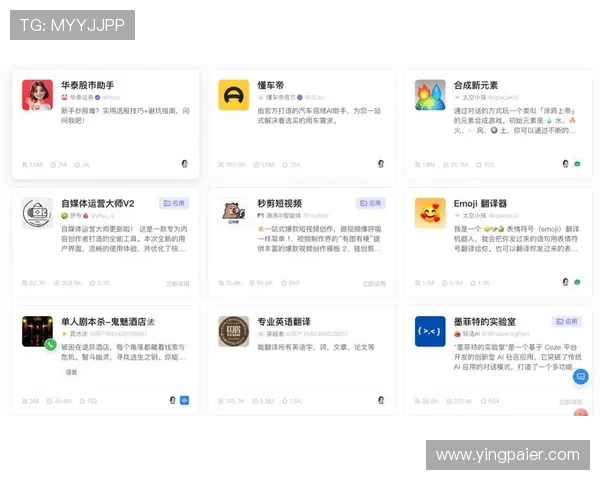Click the 应用 tag on 秒剪短视频 card
Screen dimensions: 600x480
click(370, 203)
